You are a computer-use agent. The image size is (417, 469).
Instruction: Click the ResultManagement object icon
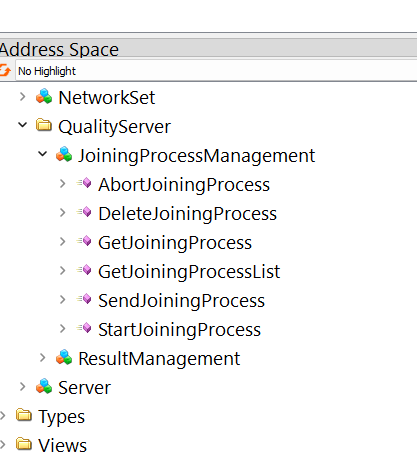point(64,358)
